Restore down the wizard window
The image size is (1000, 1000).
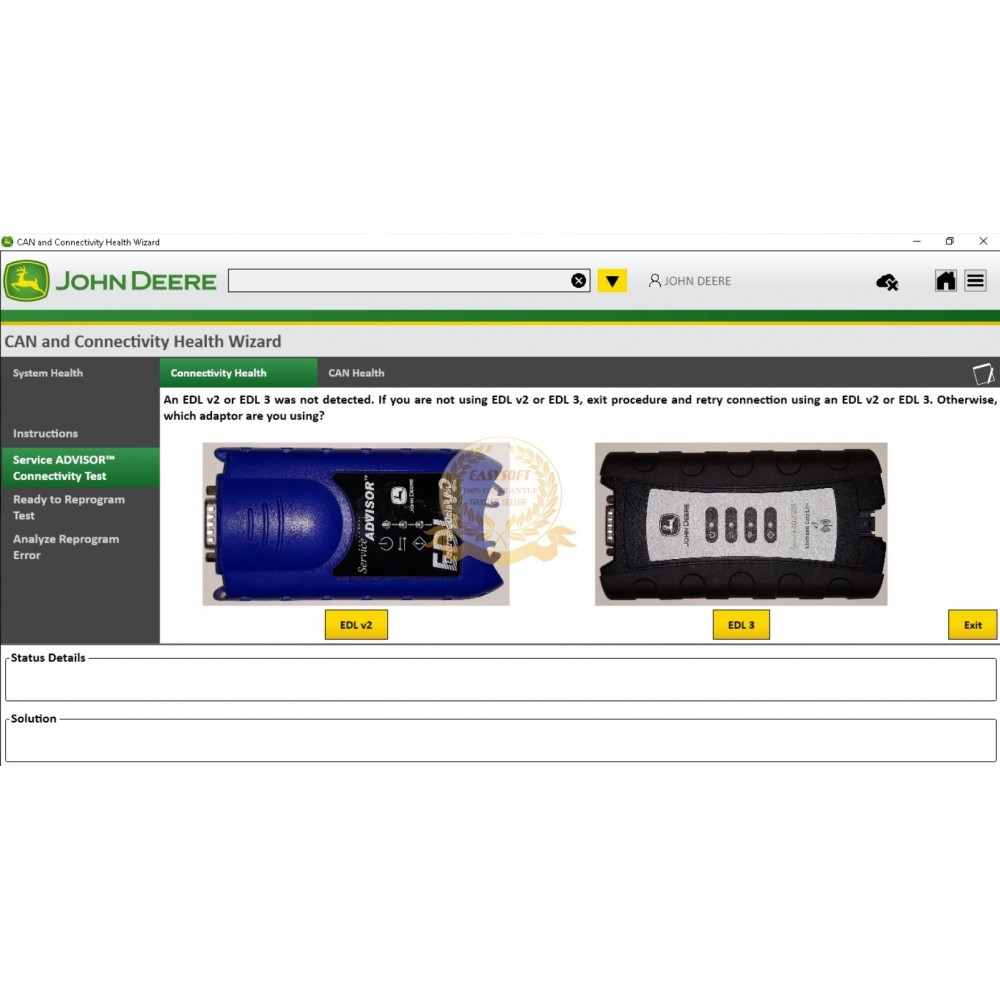click(950, 242)
